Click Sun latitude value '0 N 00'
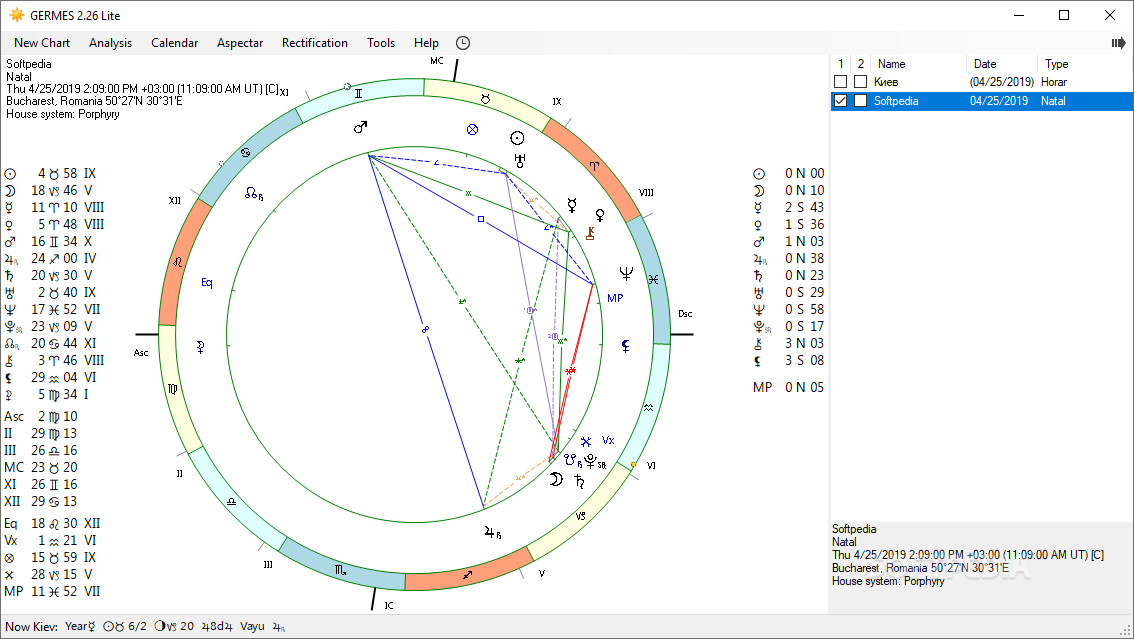 (x=805, y=173)
